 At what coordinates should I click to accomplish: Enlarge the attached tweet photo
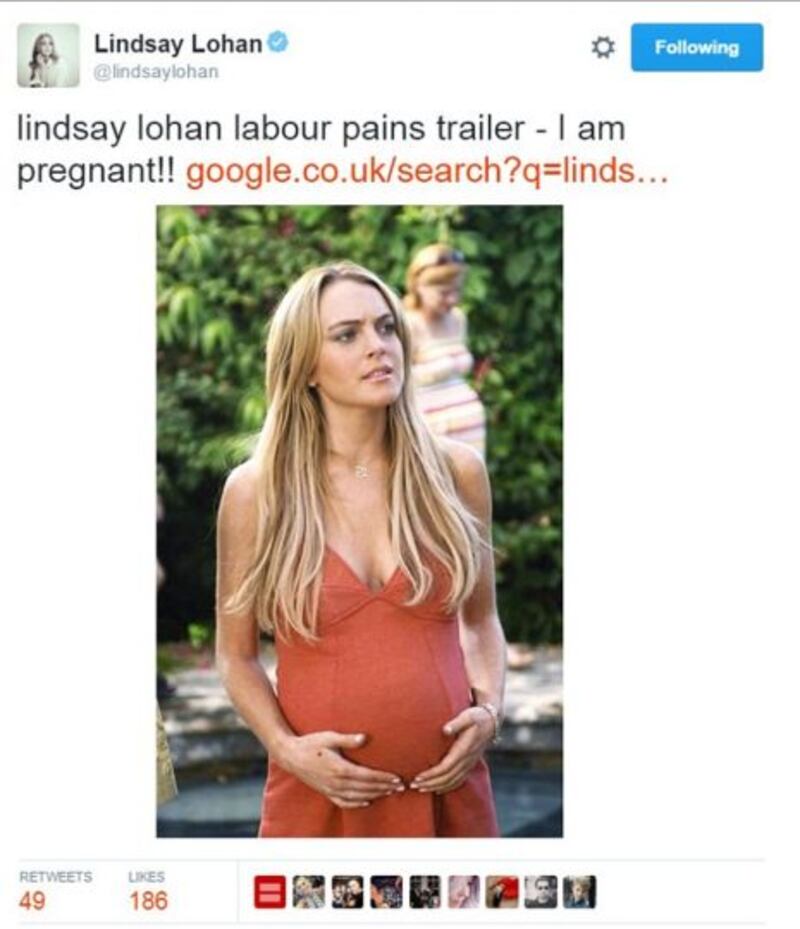pyautogui.click(x=360, y=521)
